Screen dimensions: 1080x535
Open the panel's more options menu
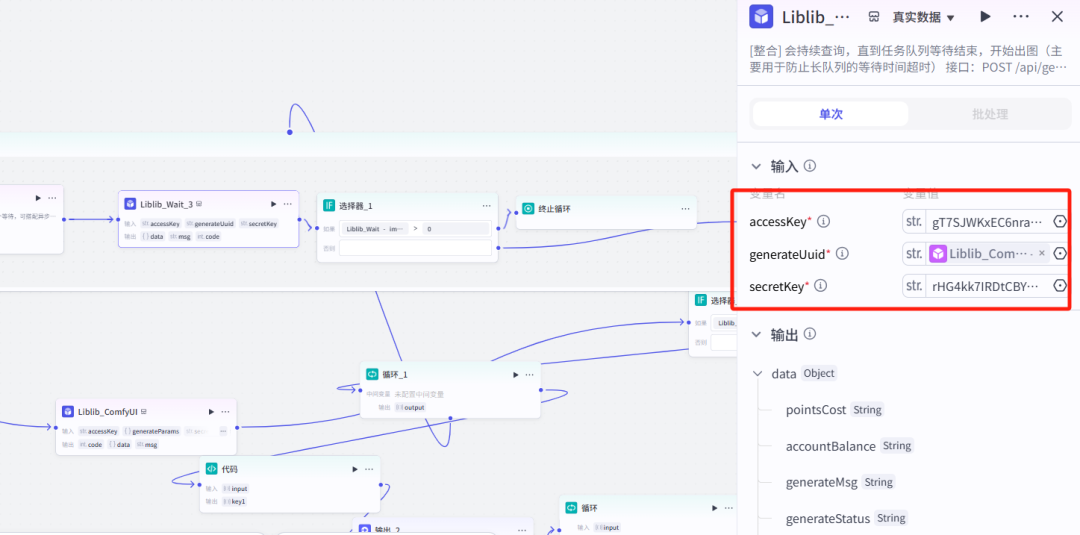click(1021, 17)
